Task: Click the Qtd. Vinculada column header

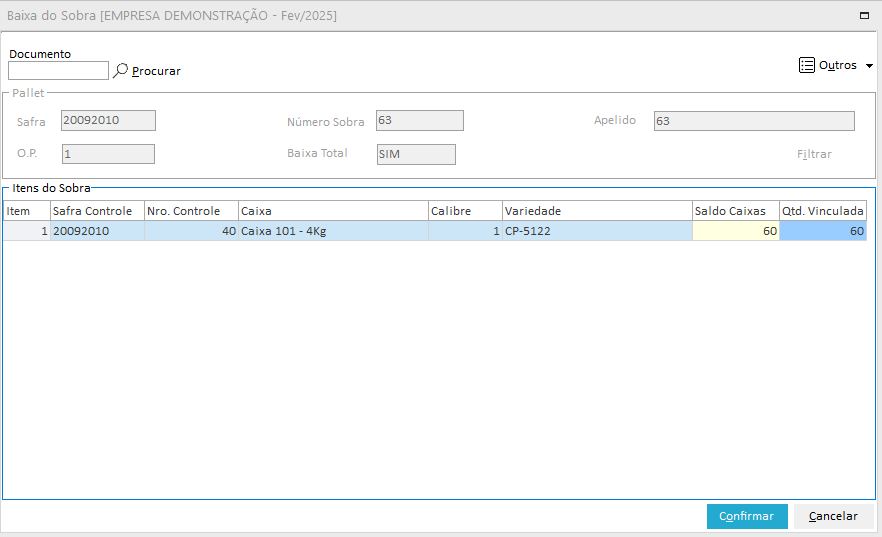Action: click(x=823, y=211)
